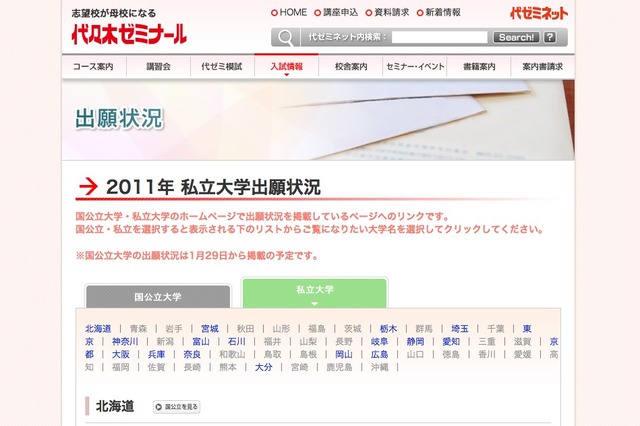
Task: Jump to 愛知 prefecture link
Action: coord(451,342)
